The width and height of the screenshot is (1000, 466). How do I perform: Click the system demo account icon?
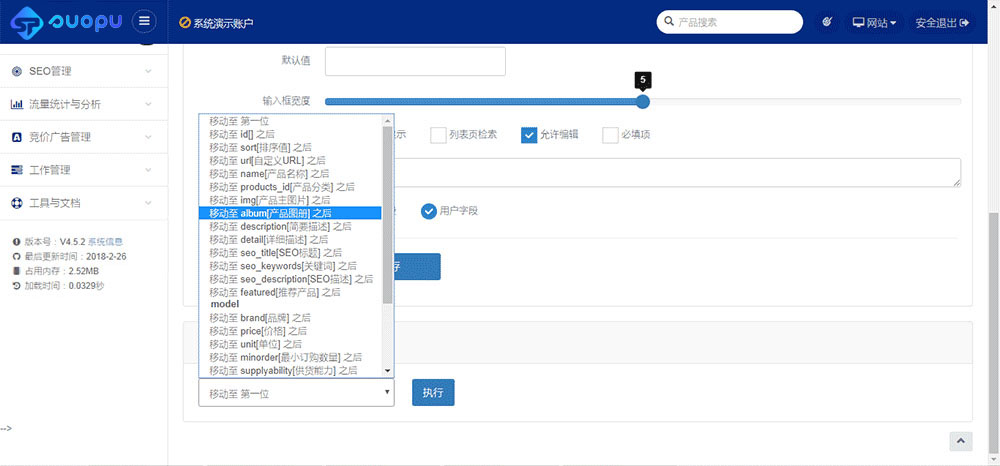(185, 23)
